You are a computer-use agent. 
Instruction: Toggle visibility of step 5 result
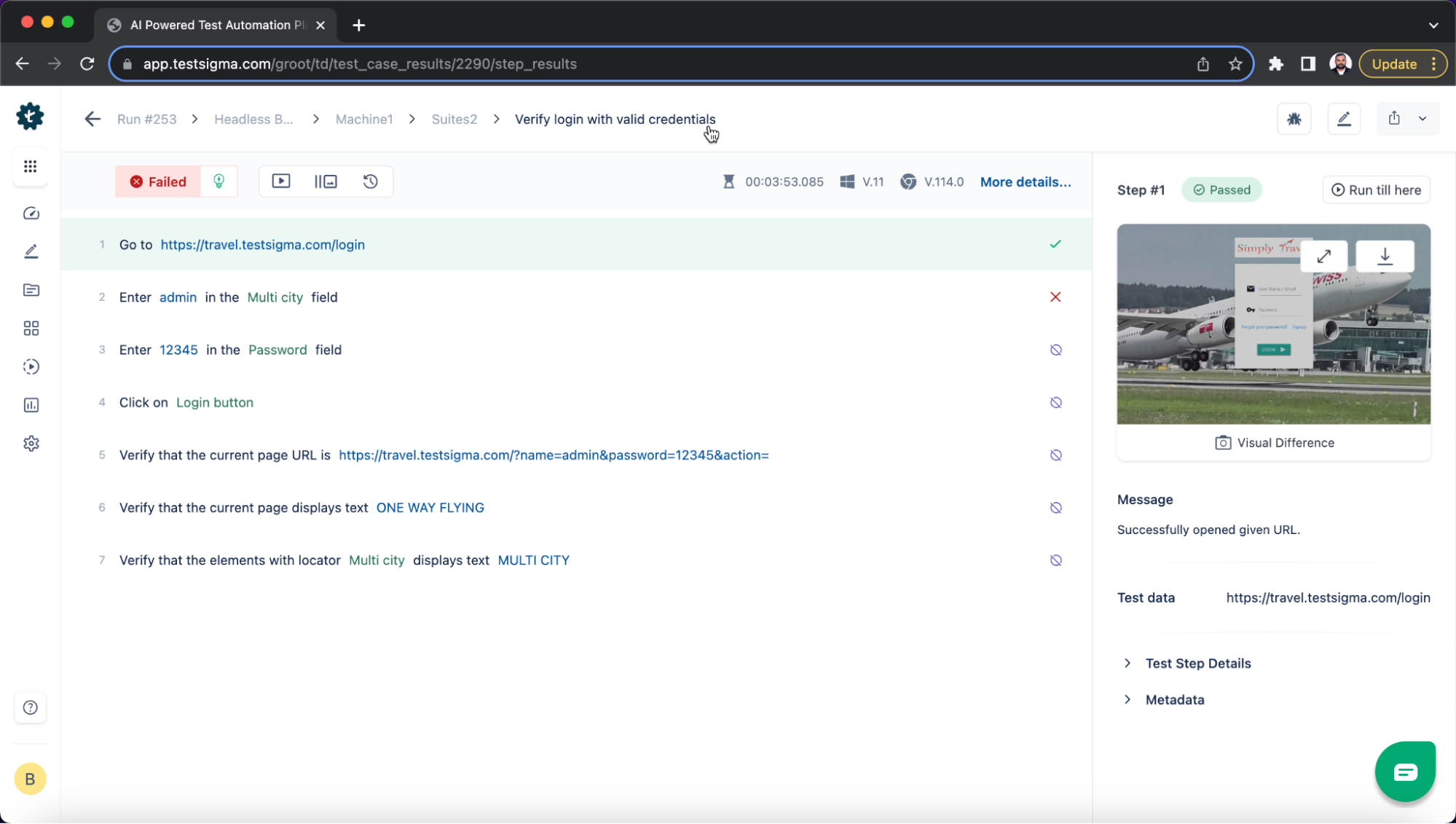click(x=1055, y=455)
